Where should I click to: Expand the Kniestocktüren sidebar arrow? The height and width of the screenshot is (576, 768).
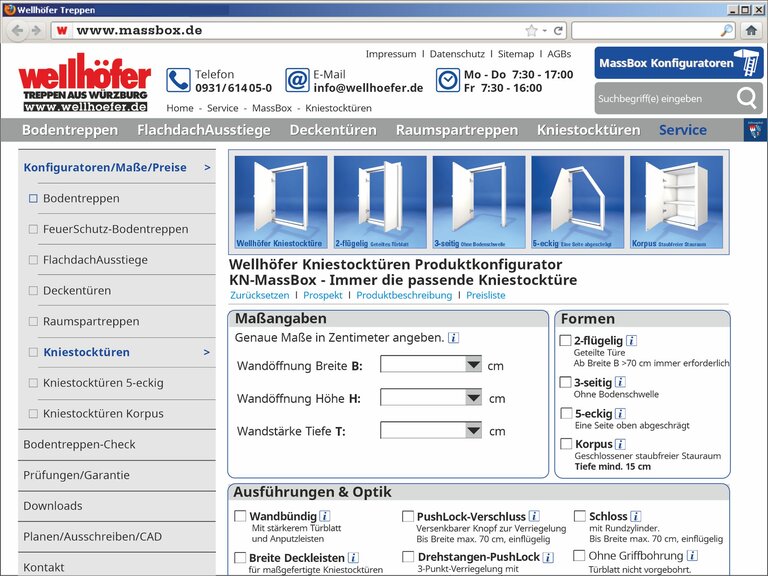click(x=207, y=352)
